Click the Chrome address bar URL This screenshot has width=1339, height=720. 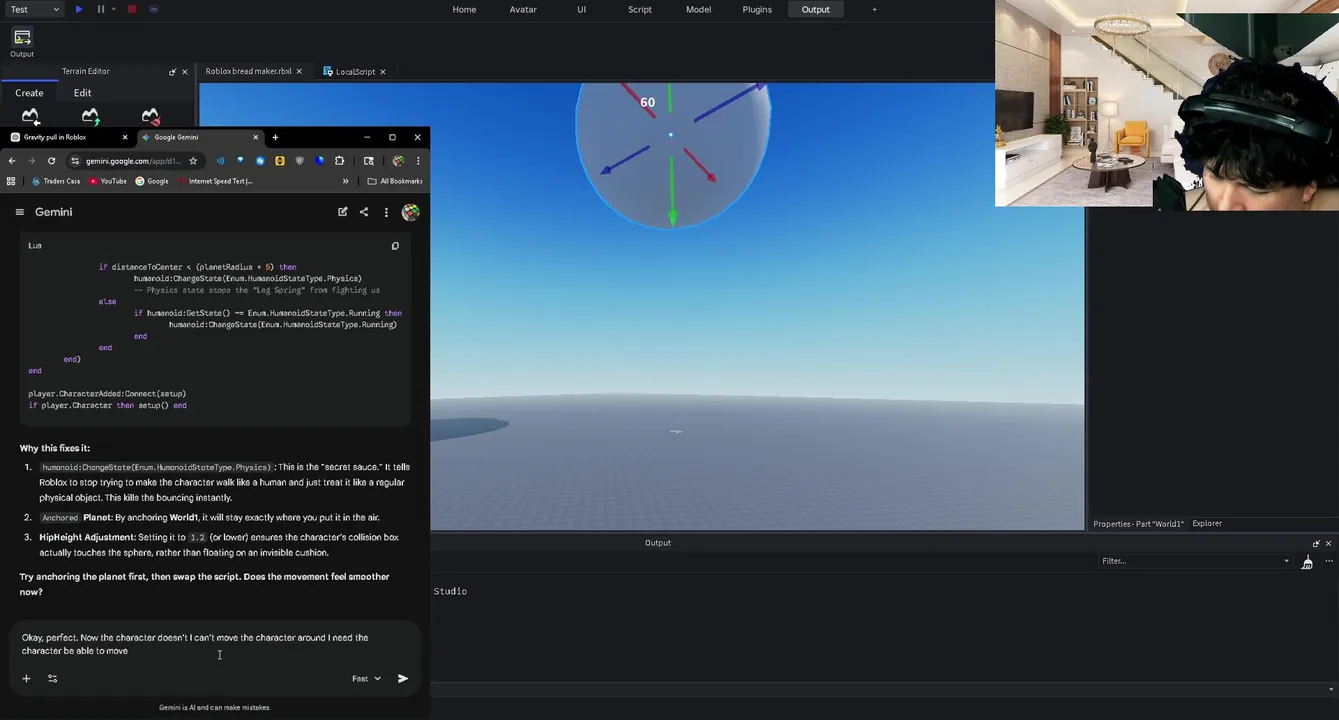pyautogui.click(x=133, y=161)
